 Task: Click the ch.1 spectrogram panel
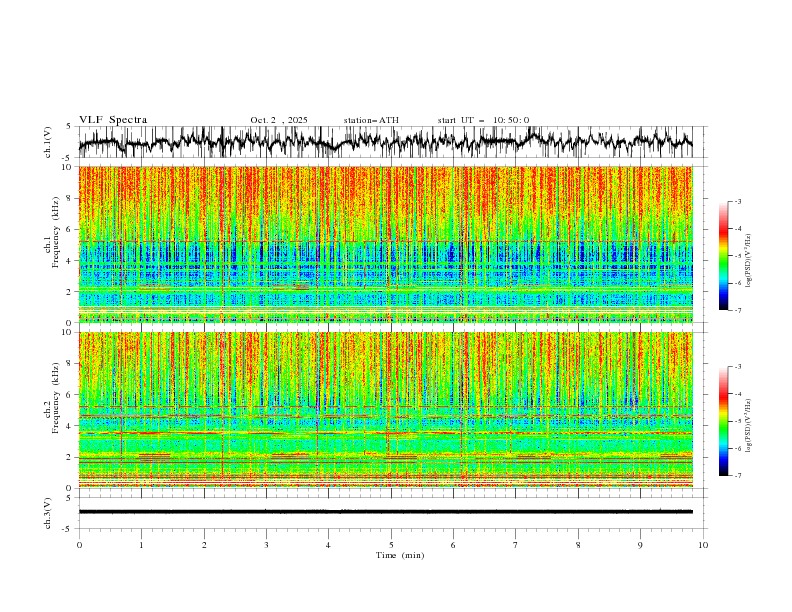pos(385,244)
